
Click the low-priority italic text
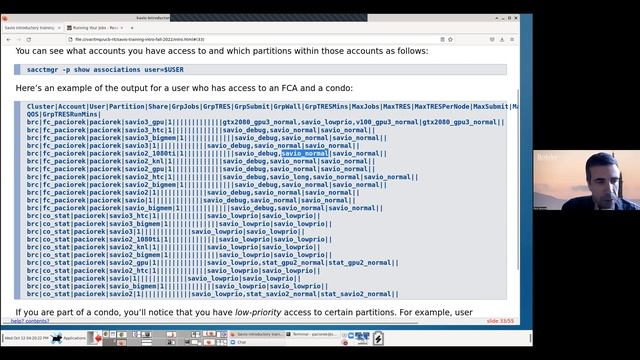pos(258,312)
